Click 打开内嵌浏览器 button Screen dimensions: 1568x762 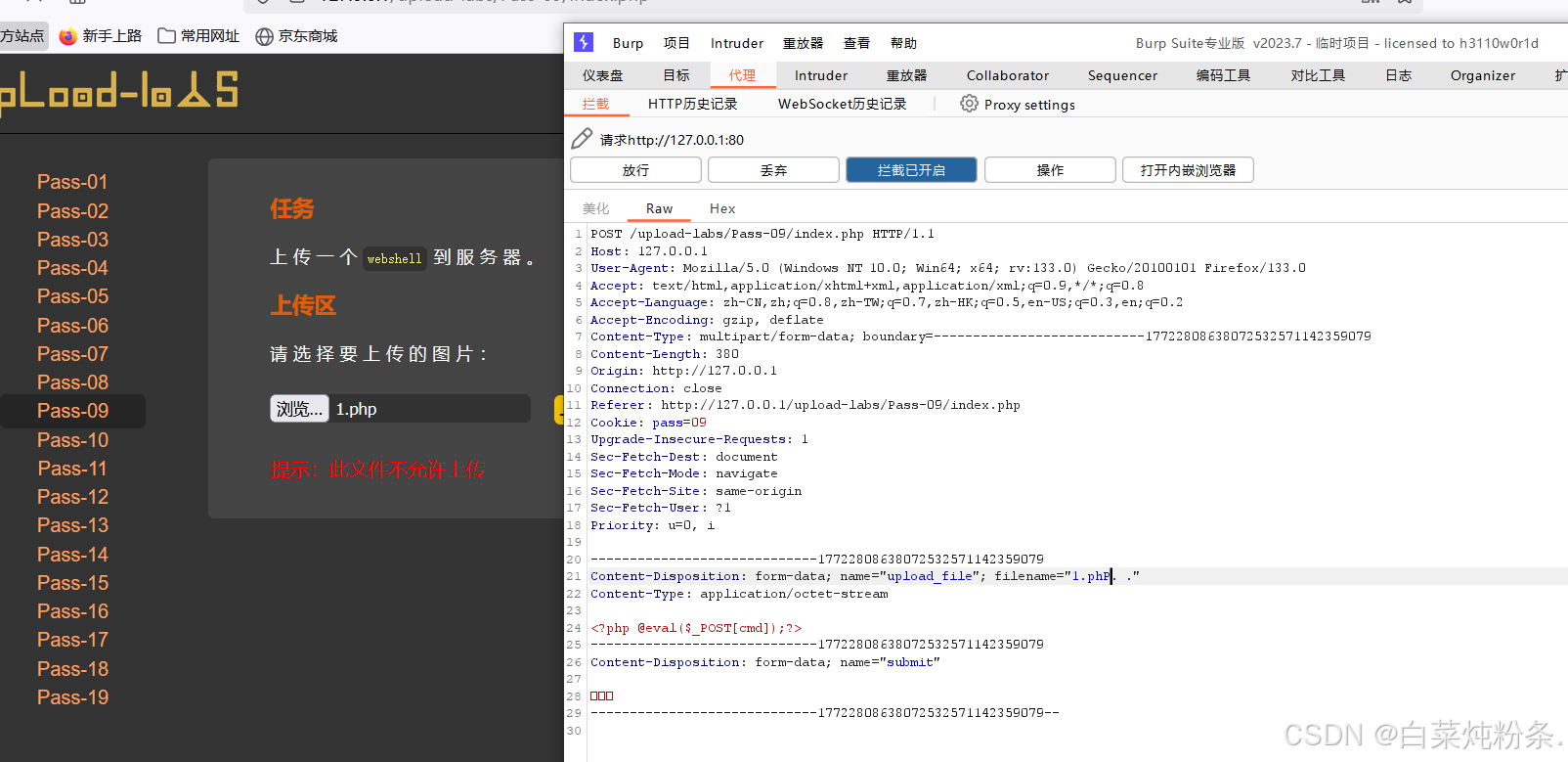point(1188,170)
